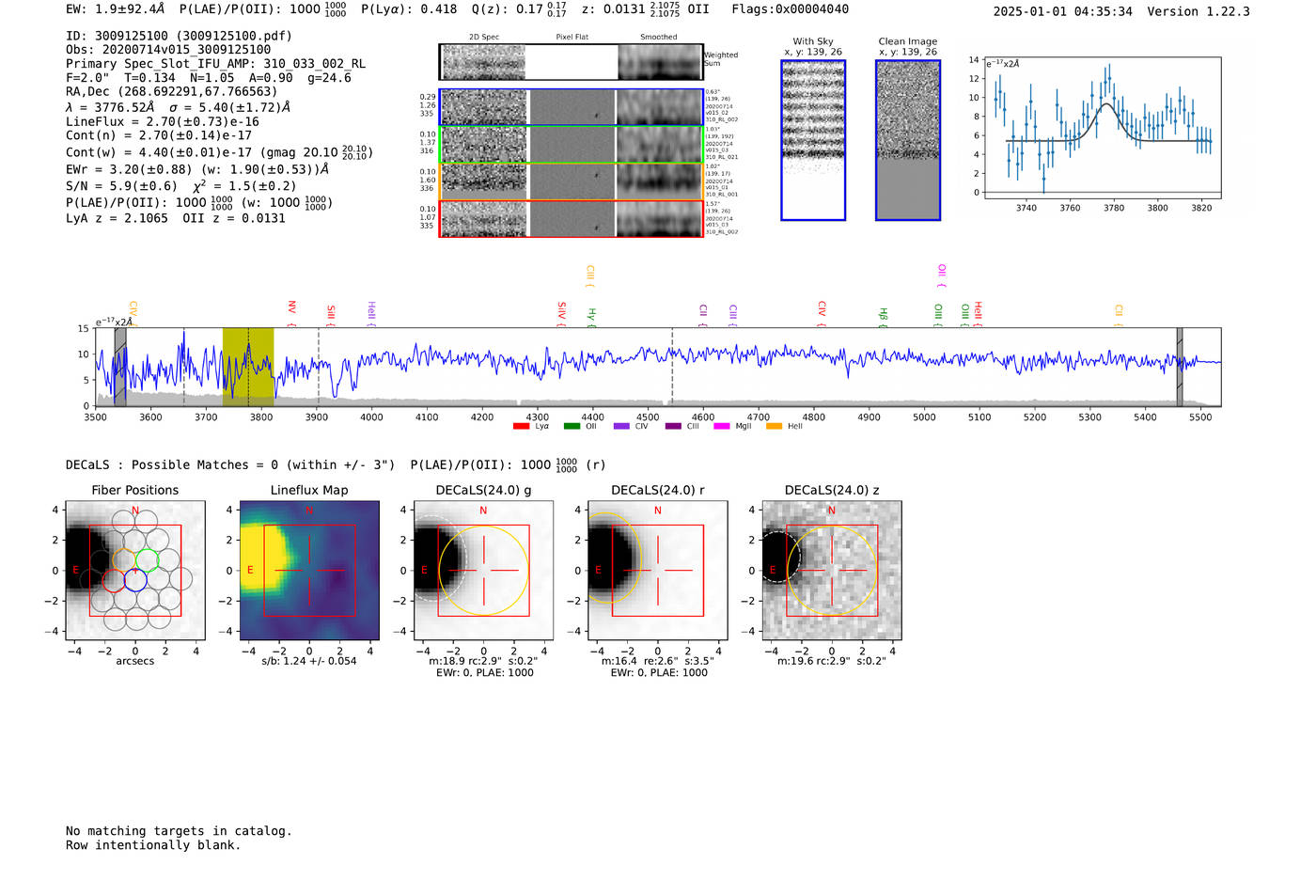Select the Lineflux Map image panel

click(x=309, y=570)
